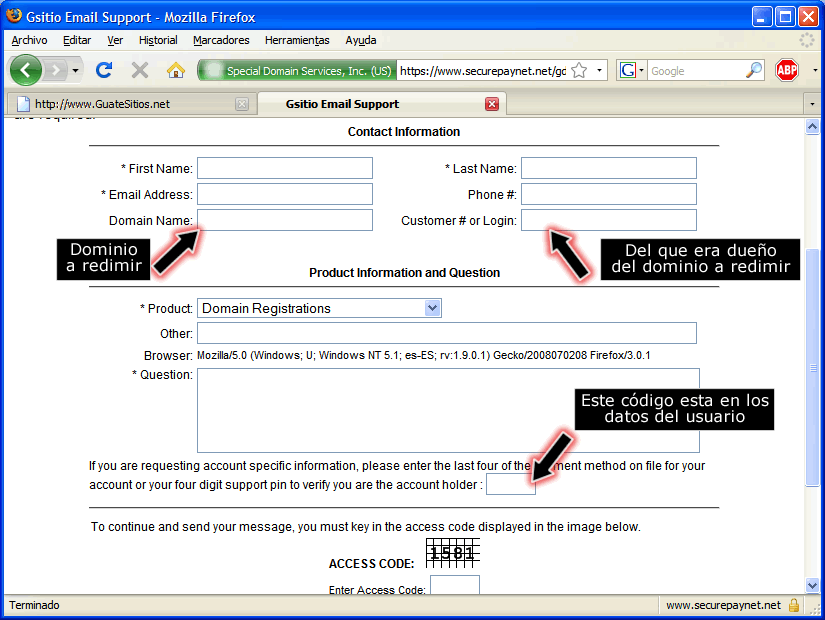The image size is (825, 620).
Task: Bookmark this page with the star icon
Action: pyautogui.click(x=579, y=70)
